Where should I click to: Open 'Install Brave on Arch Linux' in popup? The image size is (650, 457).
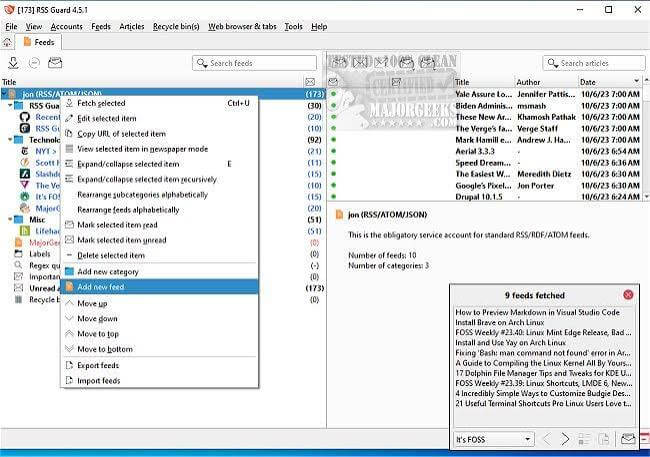click(500, 323)
